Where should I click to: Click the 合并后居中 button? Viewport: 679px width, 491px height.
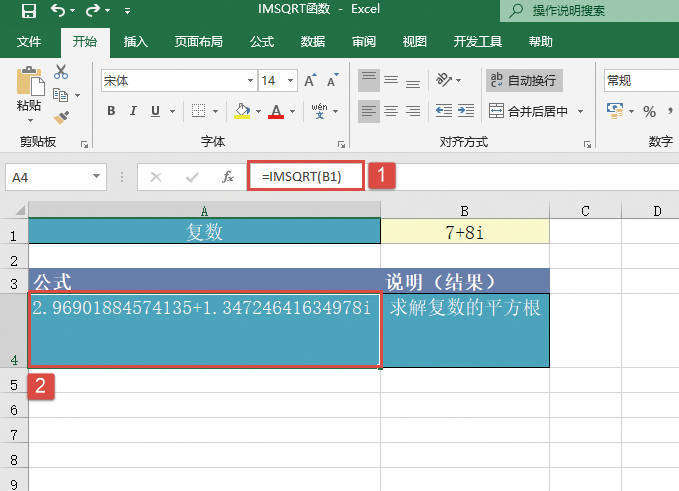[529, 111]
